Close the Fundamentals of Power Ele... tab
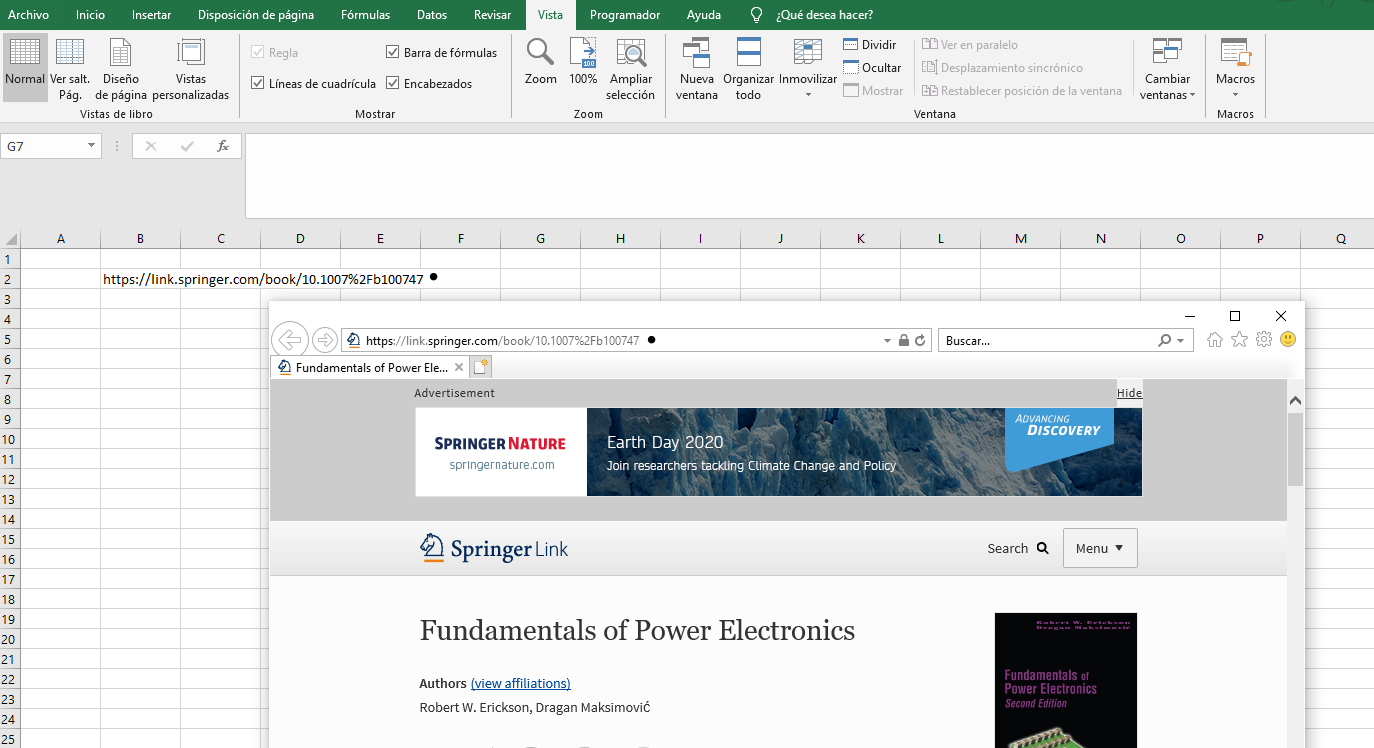 pos(459,367)
